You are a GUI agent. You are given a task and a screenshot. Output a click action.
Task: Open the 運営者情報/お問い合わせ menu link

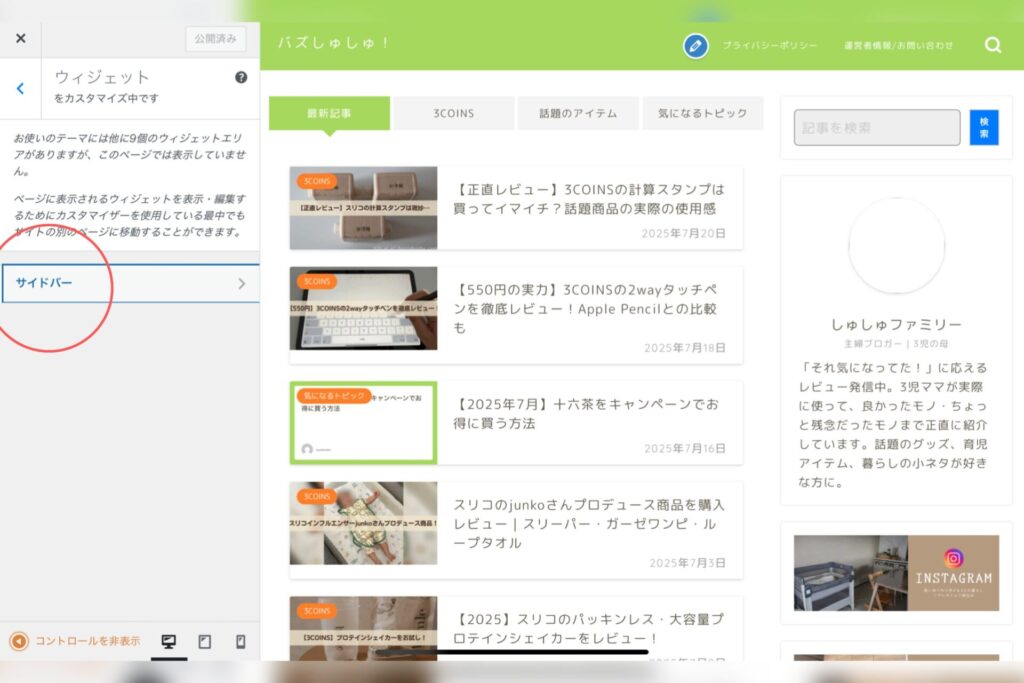pos(898,46)
